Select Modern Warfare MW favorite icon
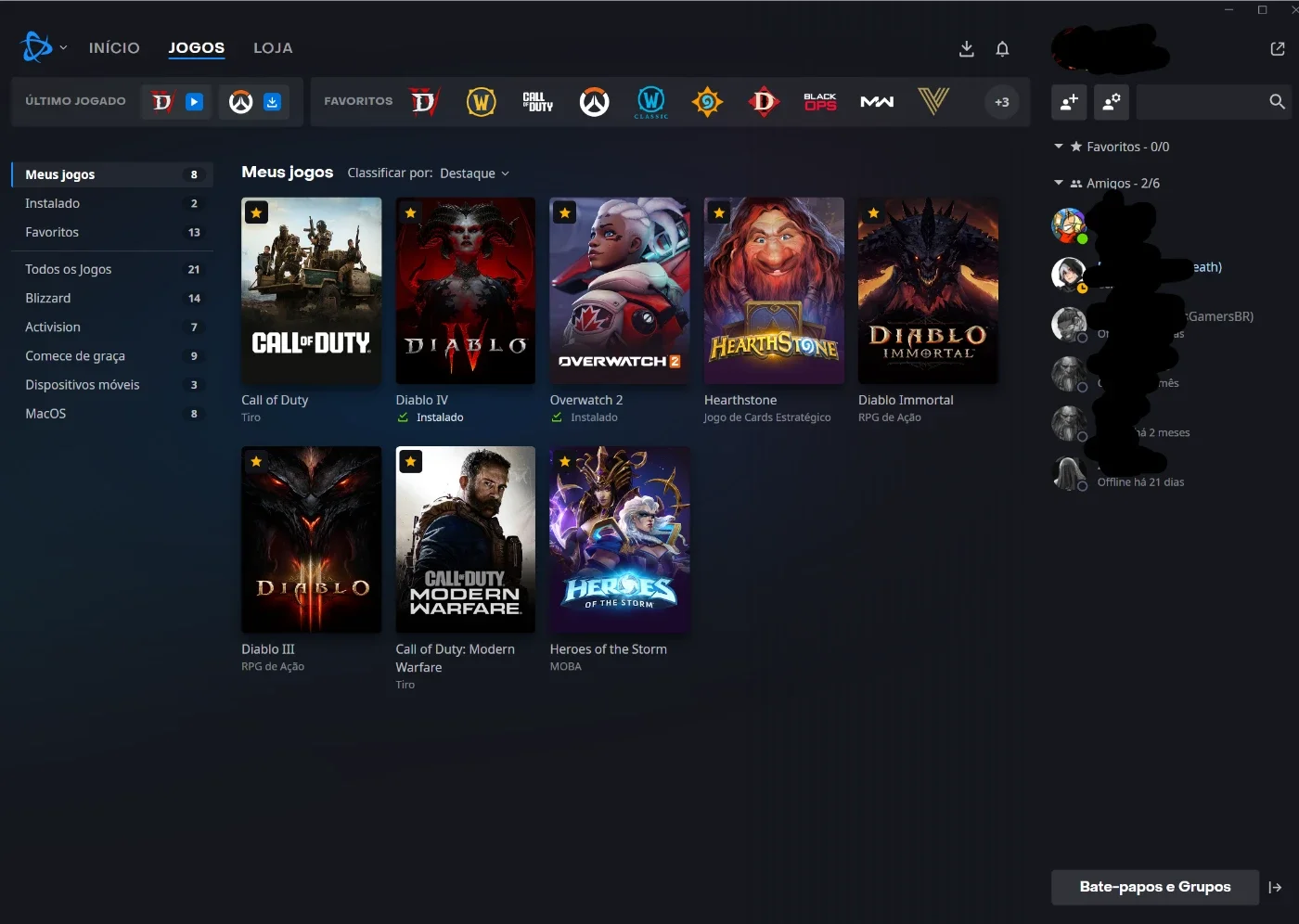The image size is (1299, 924). tap(877, 101)
